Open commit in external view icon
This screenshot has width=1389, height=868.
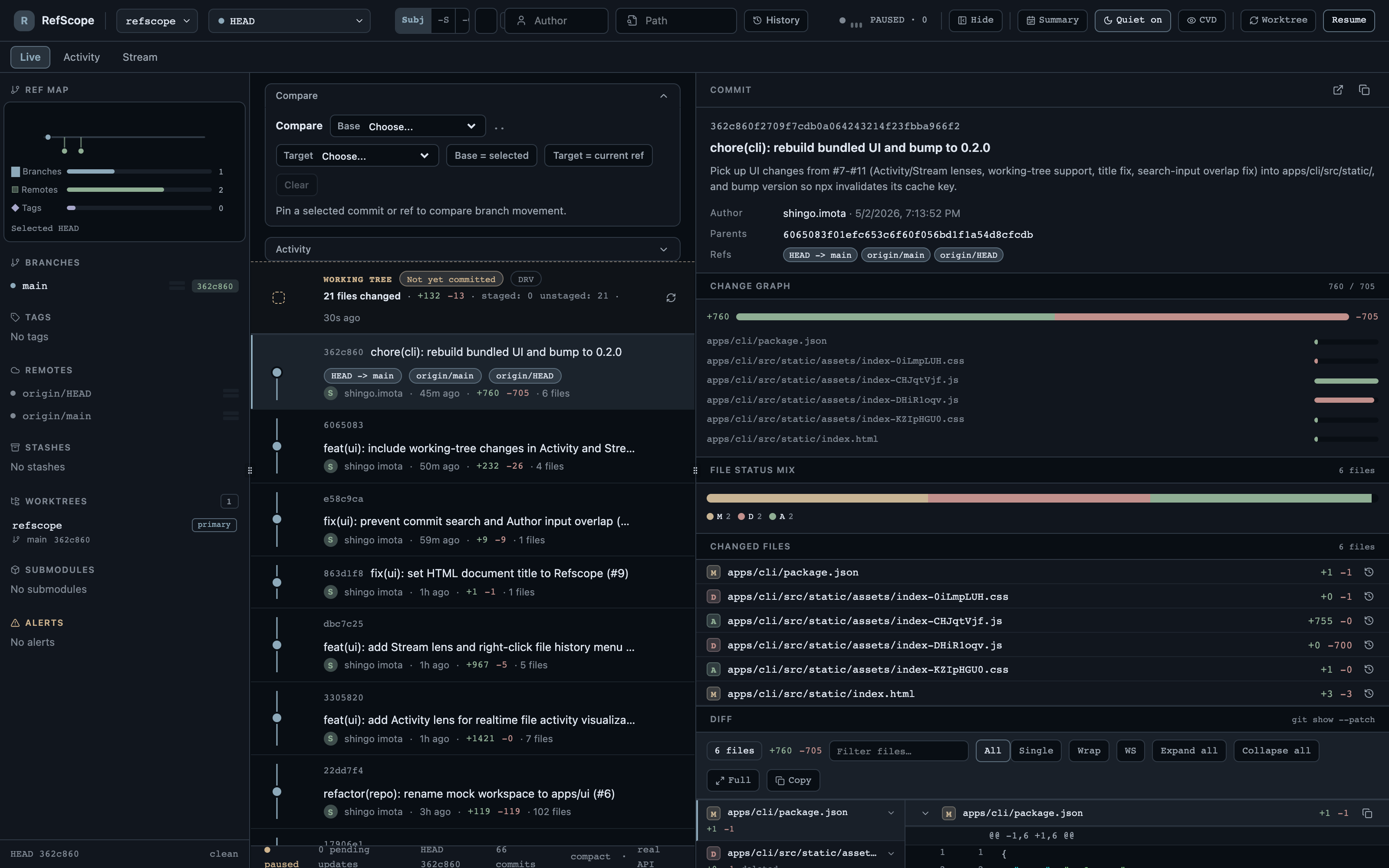point(1338,90)
